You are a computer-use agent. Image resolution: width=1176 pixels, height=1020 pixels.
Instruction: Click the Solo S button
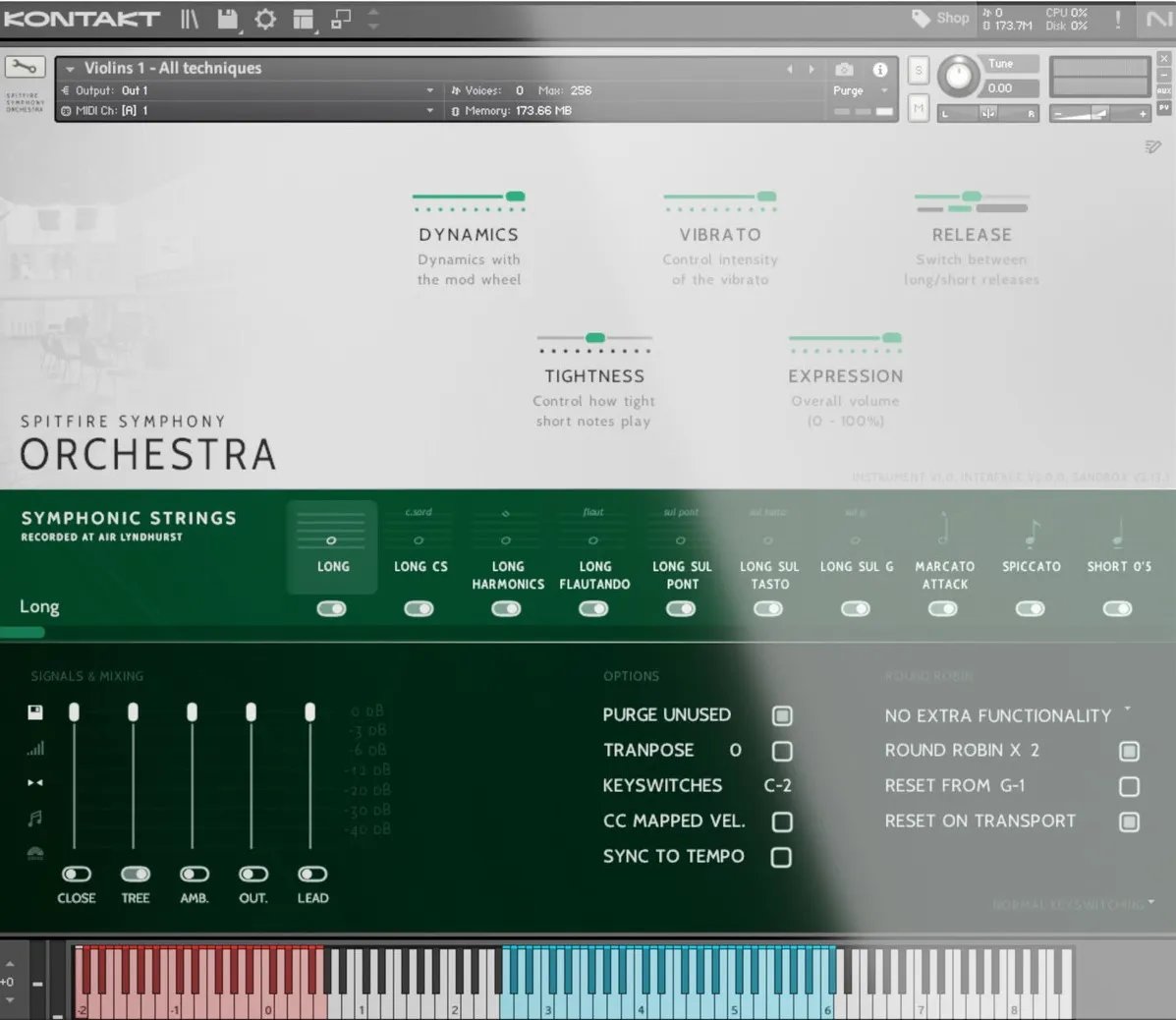point(919,71)
